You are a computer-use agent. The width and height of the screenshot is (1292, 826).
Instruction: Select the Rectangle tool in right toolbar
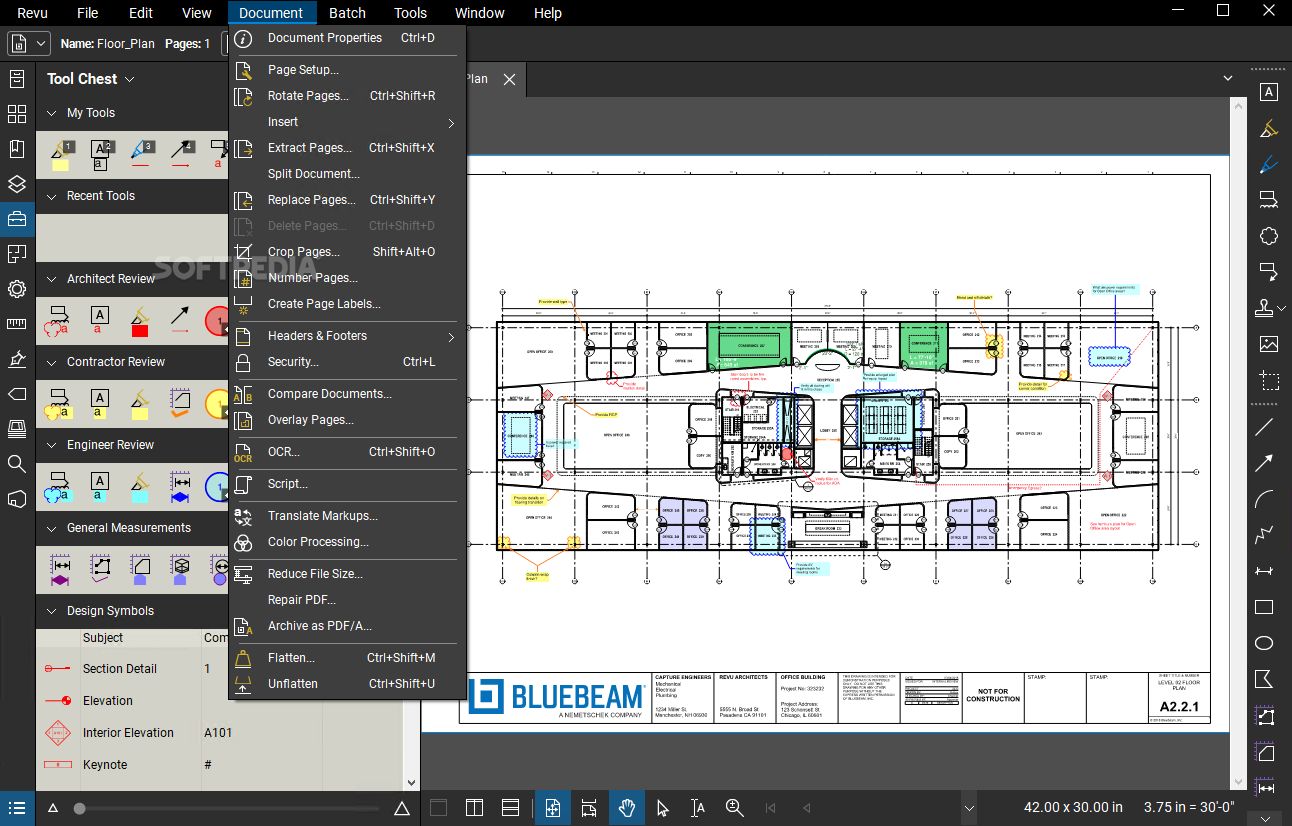click(x=1264, y=607)
